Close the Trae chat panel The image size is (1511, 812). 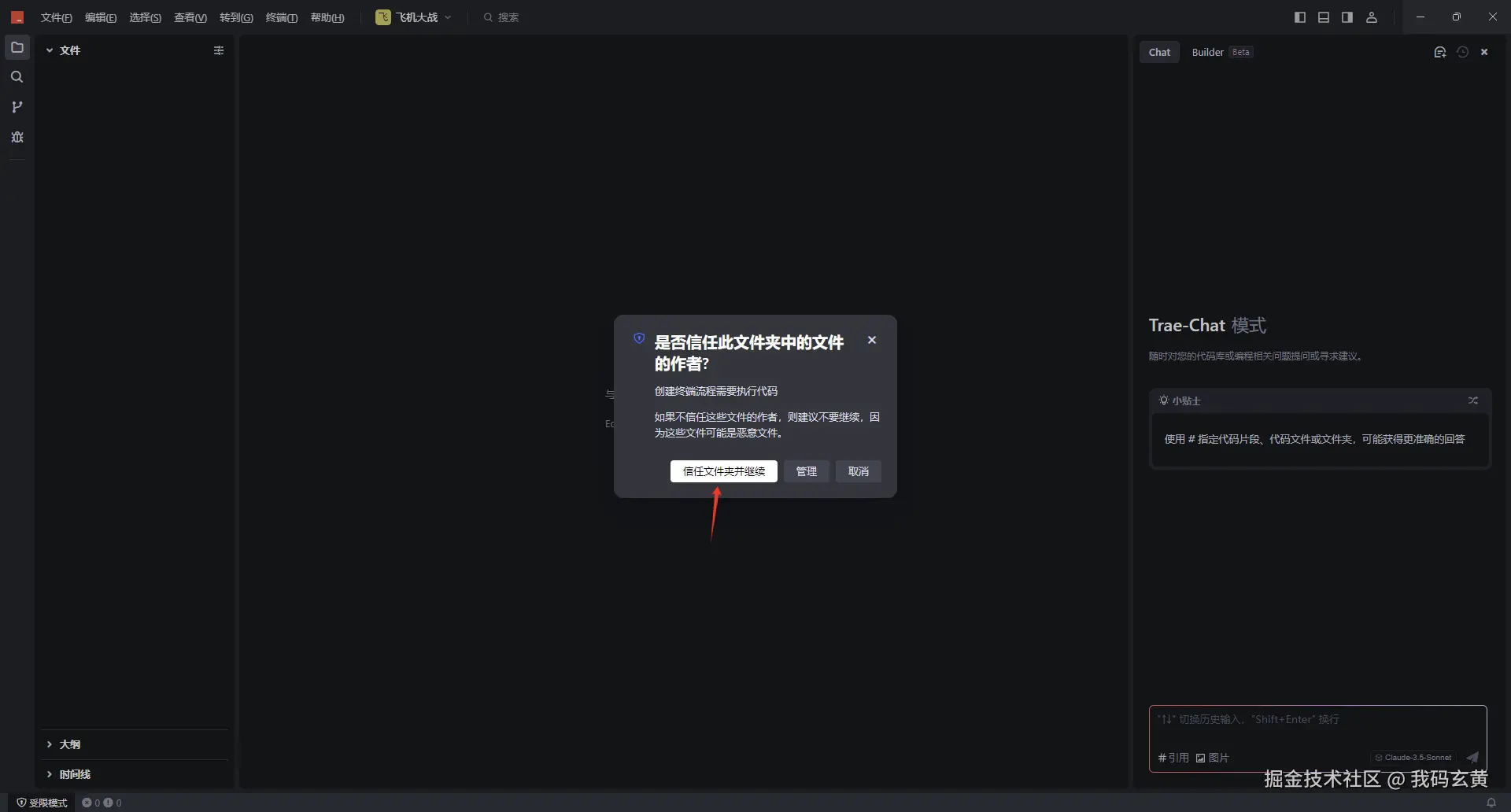click(x=1484, y=52)
